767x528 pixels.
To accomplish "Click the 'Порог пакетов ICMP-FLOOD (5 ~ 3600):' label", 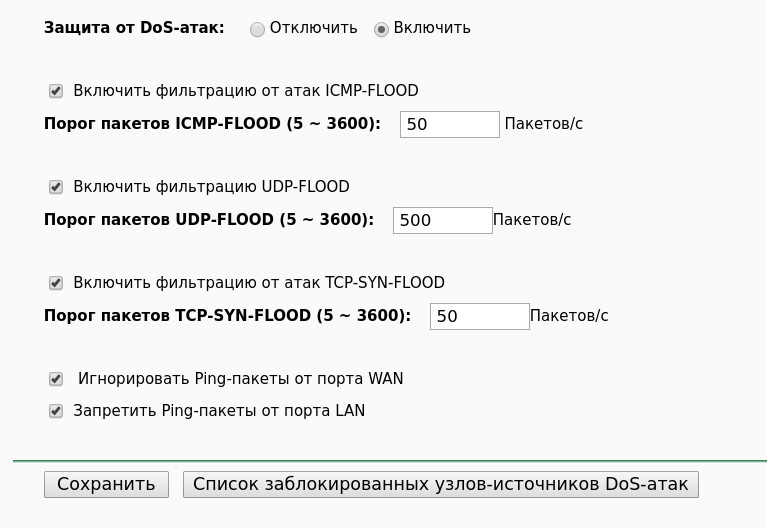I will [x=212, y=124].
